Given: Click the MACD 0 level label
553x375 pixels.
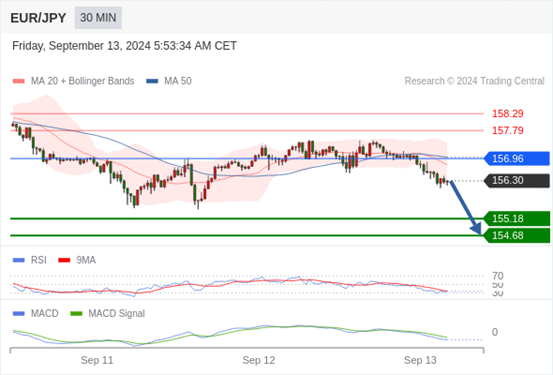Looking at the screenshot, I should [495, 332].
